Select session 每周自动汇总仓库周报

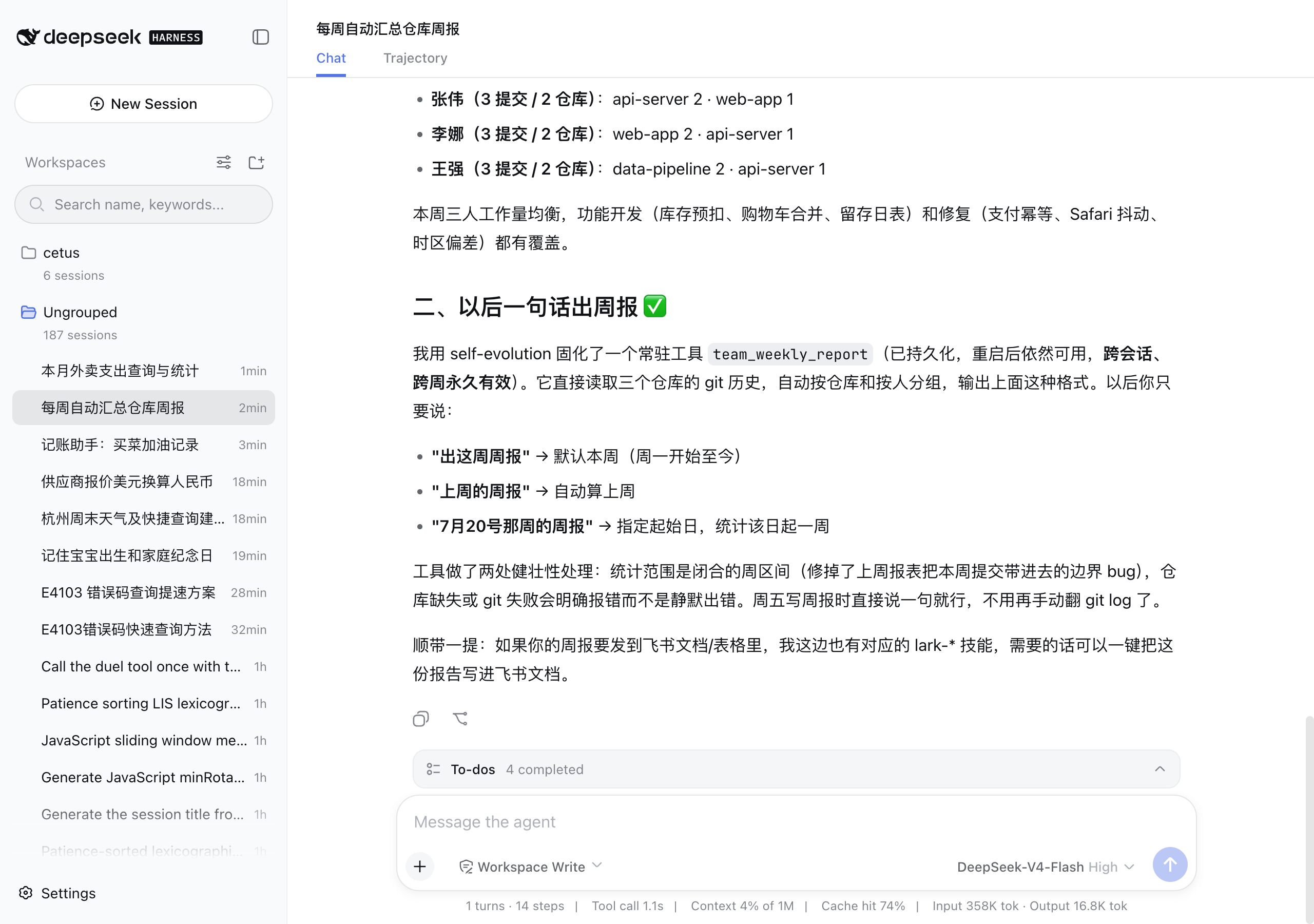pos(143,408)
